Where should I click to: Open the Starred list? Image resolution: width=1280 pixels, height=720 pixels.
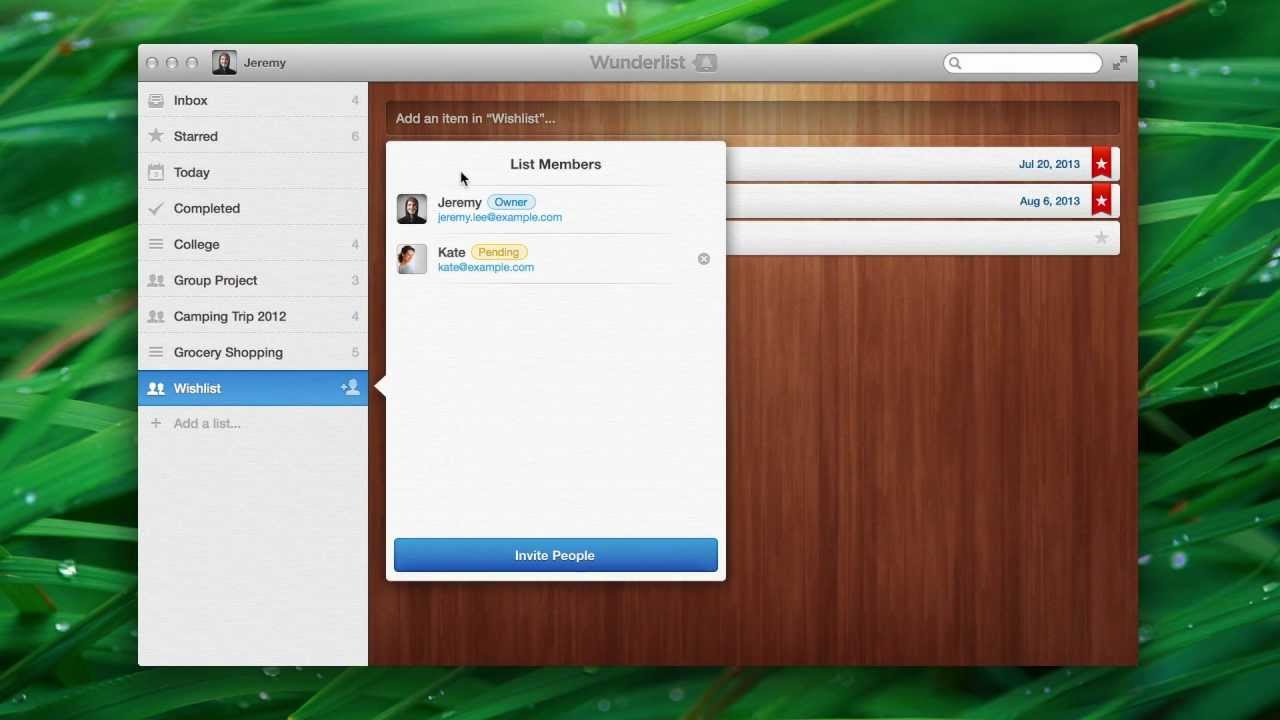253,136
